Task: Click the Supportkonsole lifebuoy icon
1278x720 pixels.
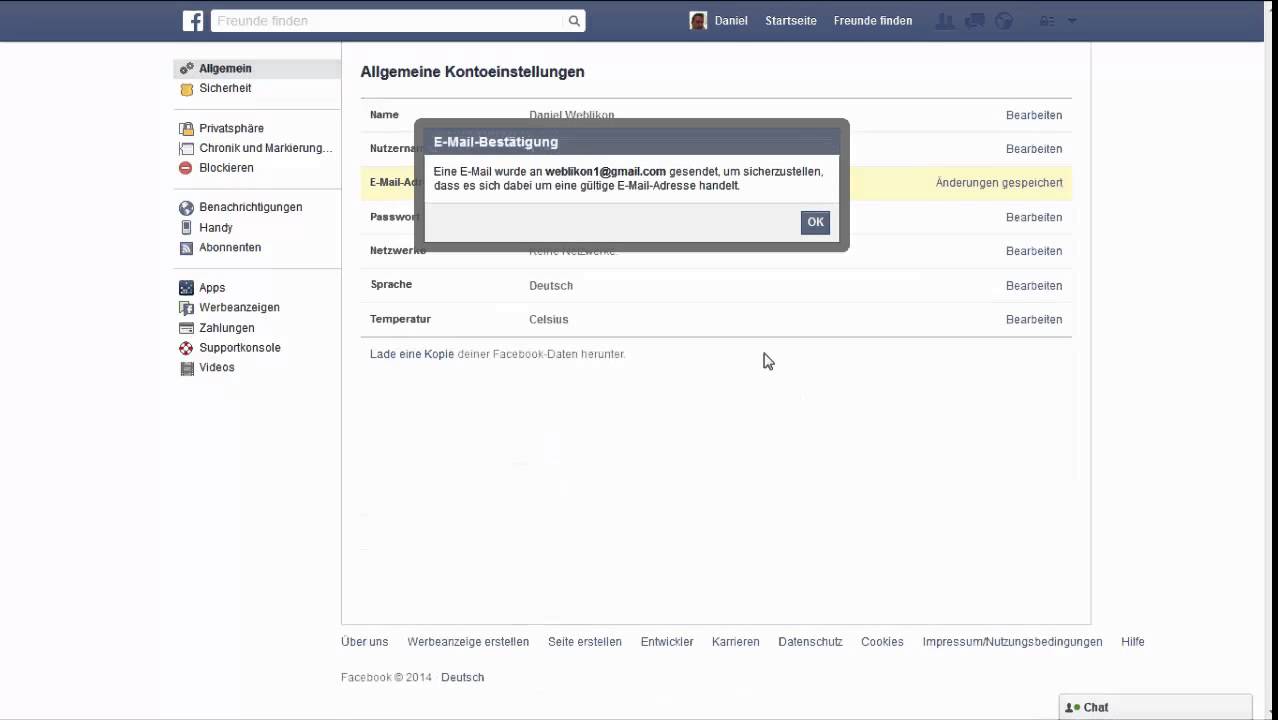Action: tap(186, 348)
